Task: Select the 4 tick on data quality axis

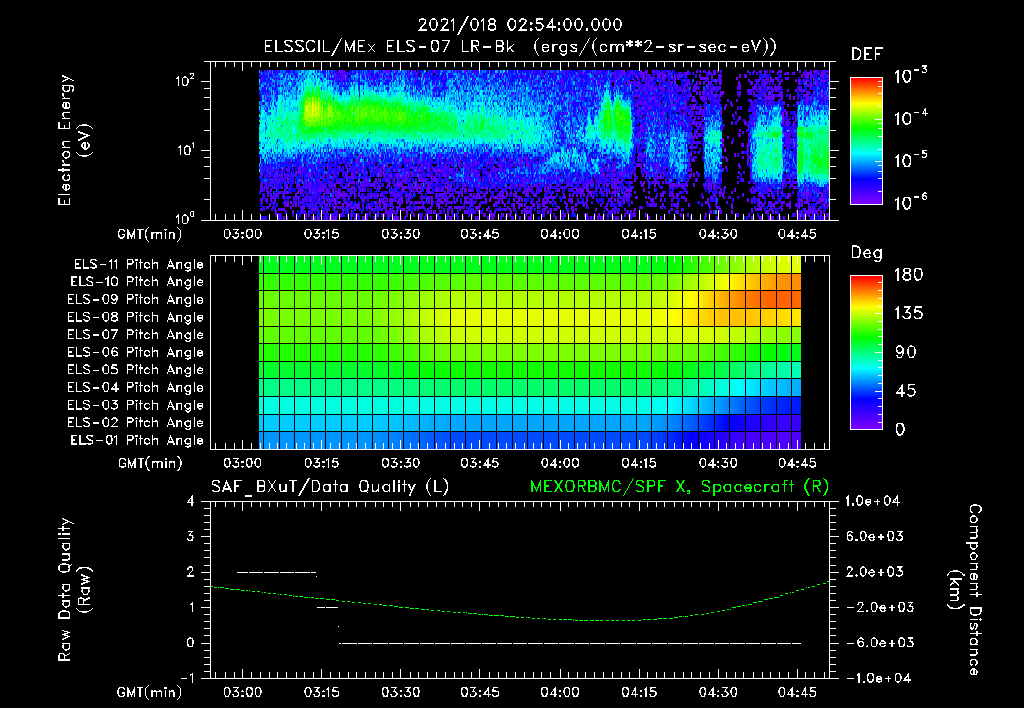Action: 190,501
